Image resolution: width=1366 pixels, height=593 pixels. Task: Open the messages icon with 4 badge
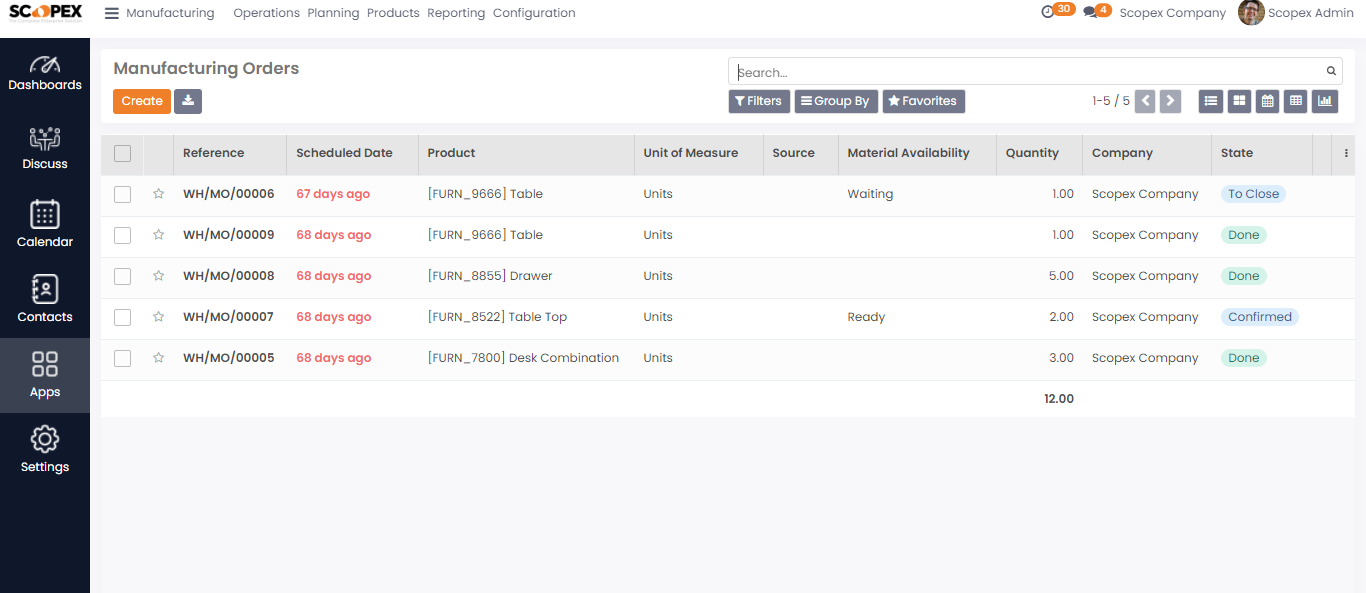coord(1097,11)
